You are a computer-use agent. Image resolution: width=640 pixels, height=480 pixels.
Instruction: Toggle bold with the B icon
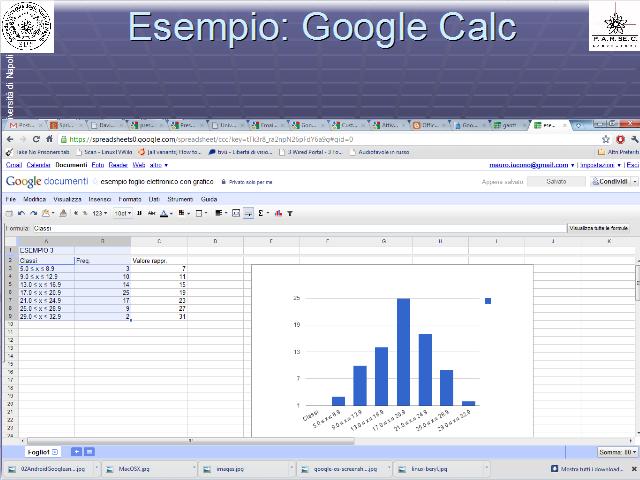(139, 213)
